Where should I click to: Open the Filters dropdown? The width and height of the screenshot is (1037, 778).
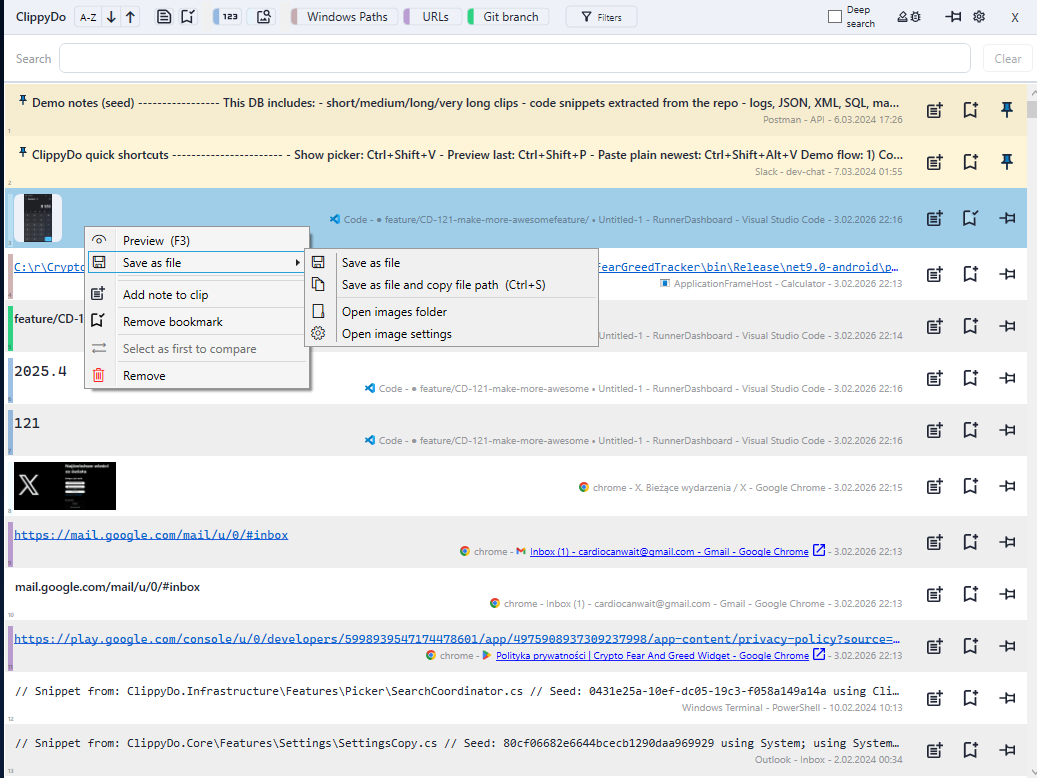point(601,16)
